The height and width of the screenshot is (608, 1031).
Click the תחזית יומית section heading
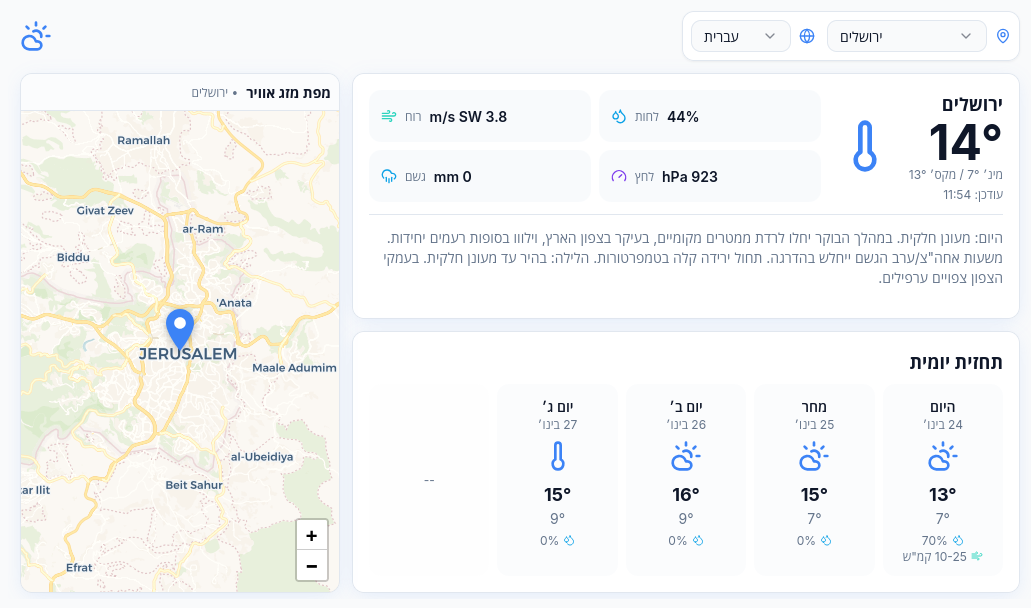[x=955, y=362]
